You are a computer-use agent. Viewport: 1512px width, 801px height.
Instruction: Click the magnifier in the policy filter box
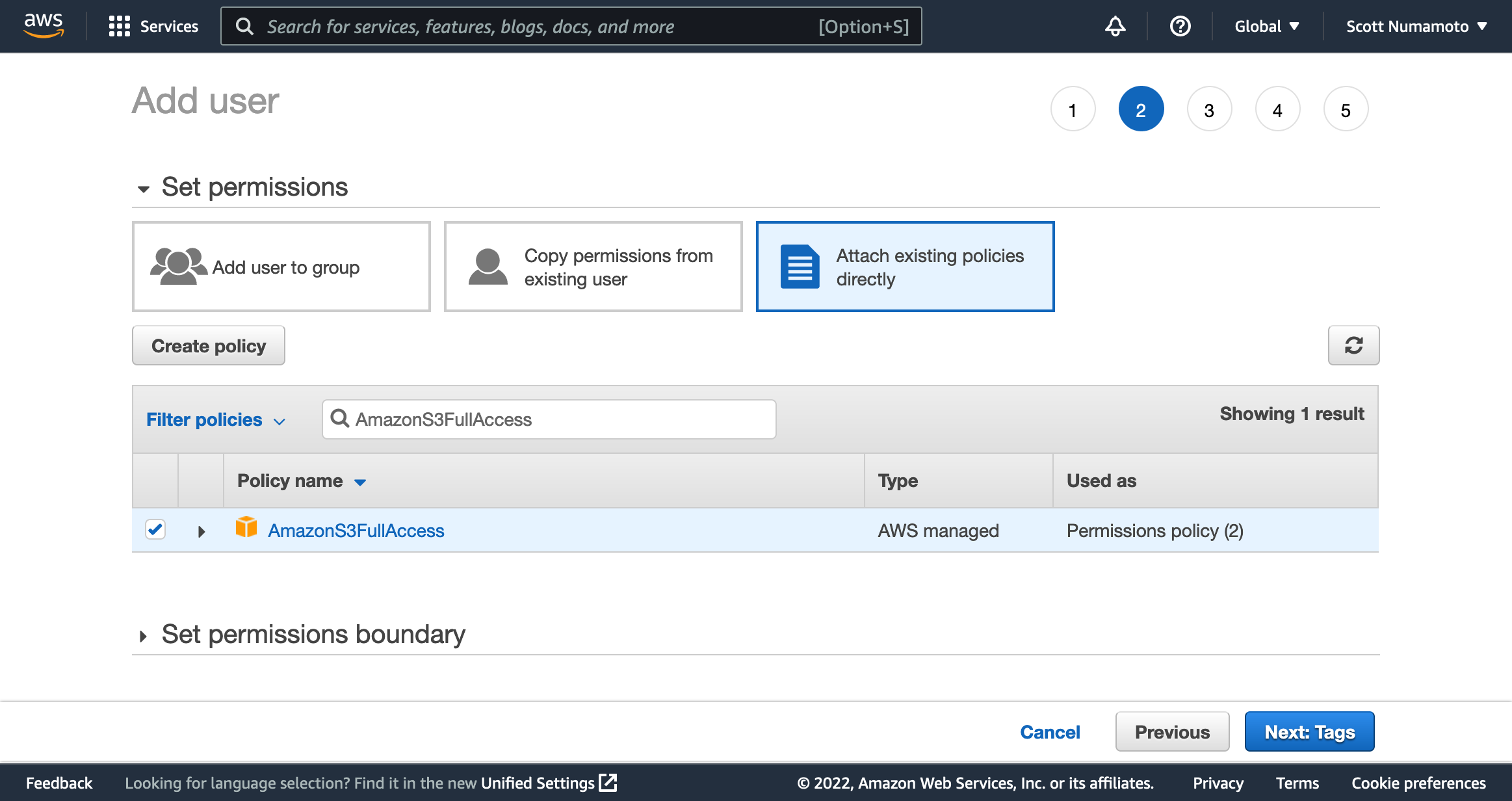pos(340,419)
